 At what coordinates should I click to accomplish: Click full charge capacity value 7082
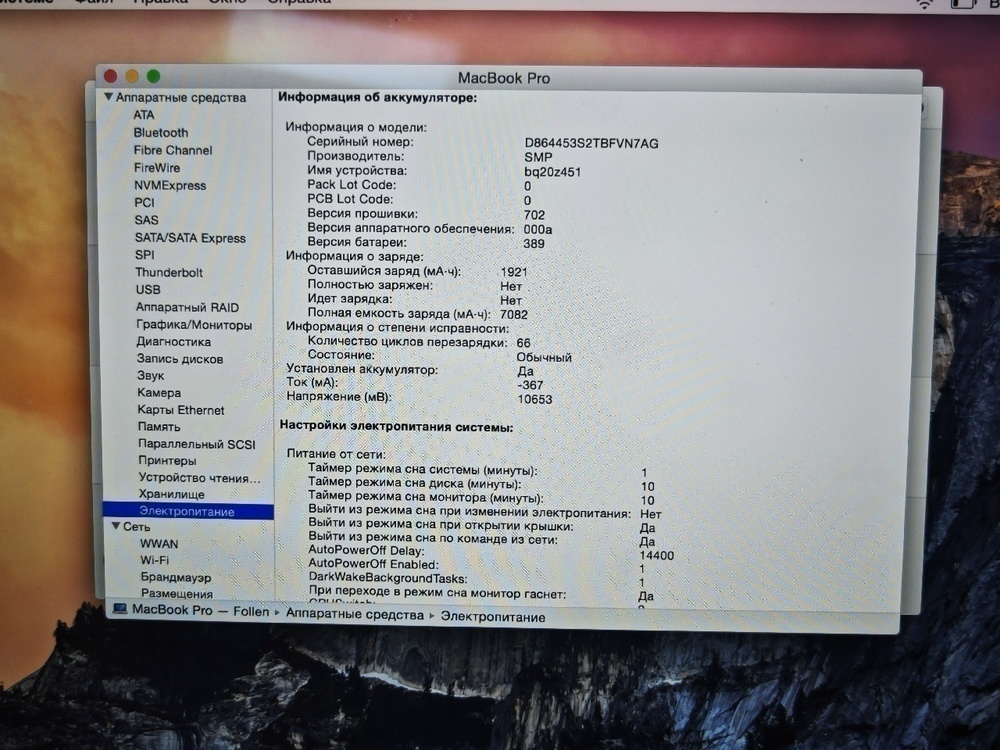click(x=514, y=314)
